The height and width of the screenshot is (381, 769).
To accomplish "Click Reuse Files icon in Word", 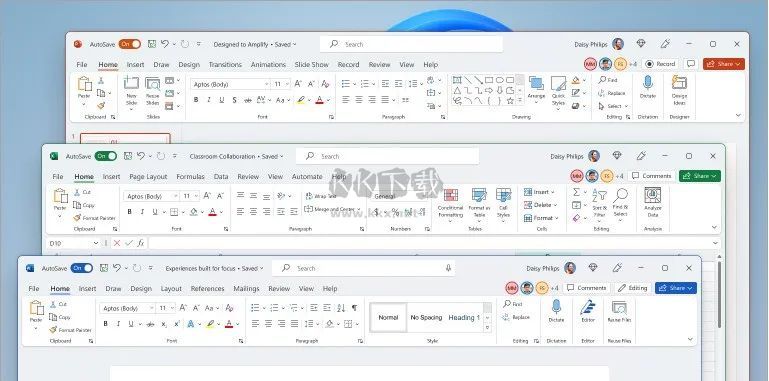I will (x=619, y=308).
